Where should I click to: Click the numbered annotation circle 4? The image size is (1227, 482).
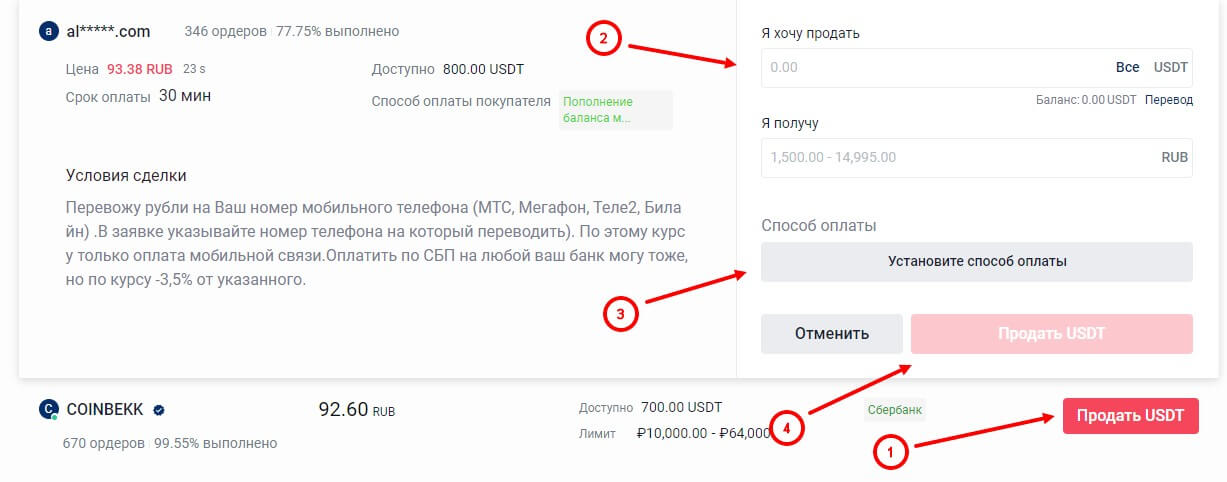[787, 428]
